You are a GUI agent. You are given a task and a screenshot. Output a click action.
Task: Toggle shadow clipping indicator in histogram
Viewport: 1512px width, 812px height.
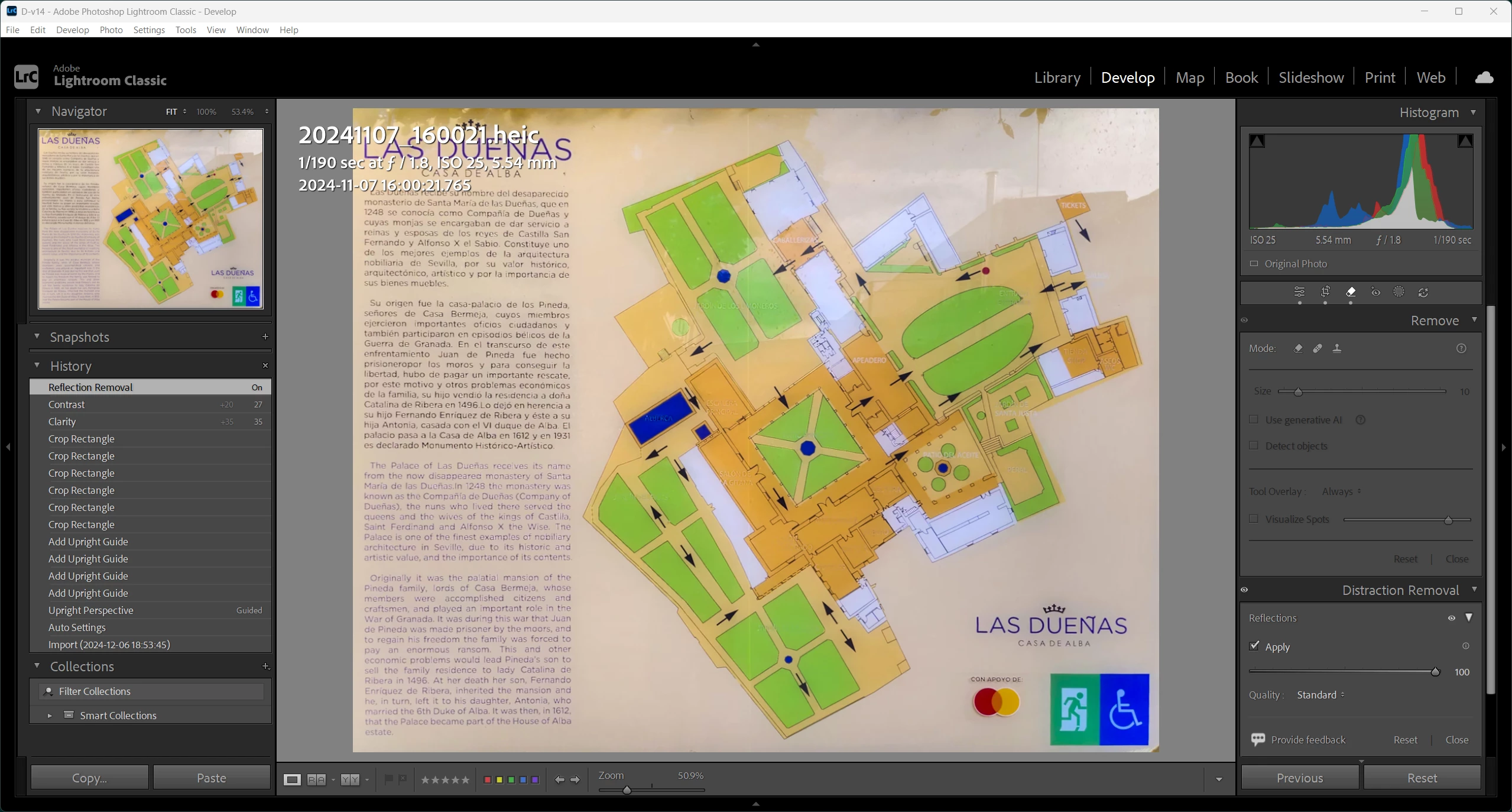pyautogui.click(x=1257, y=141)
